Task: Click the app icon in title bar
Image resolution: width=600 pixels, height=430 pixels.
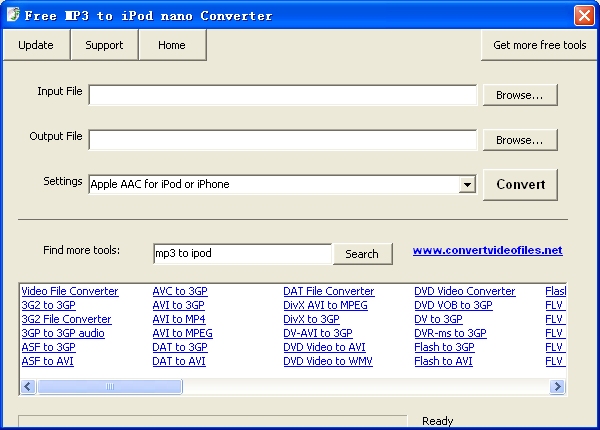Action: 13,15
